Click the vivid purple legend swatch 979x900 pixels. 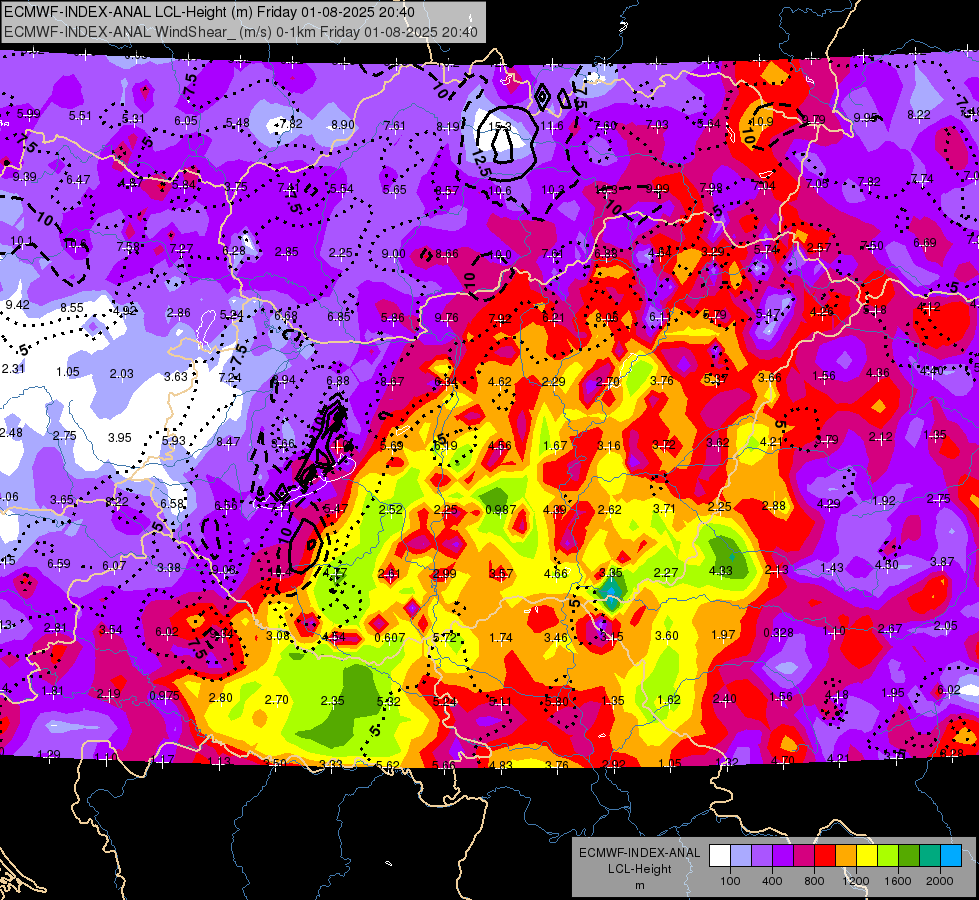click(x=783, y=856)
